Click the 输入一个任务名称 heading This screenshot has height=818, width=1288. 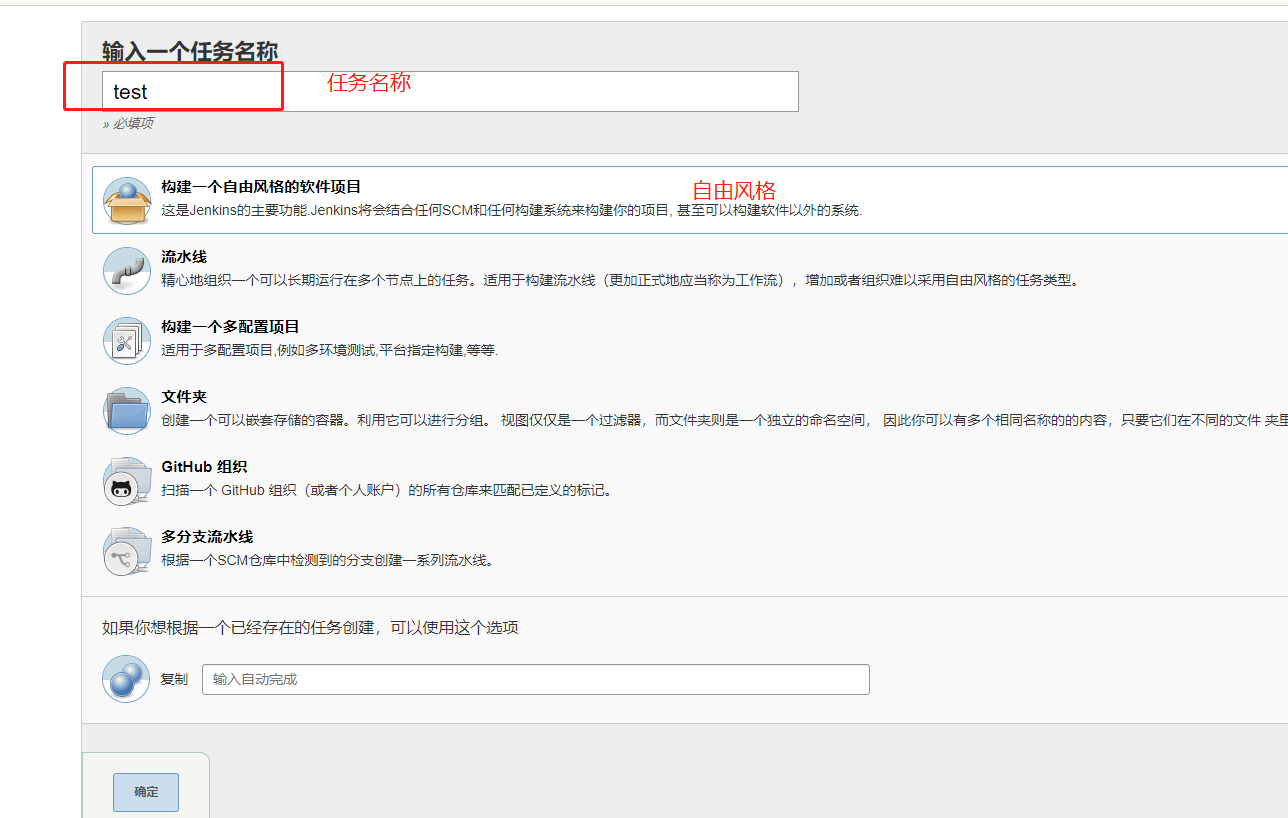(190, 51)
